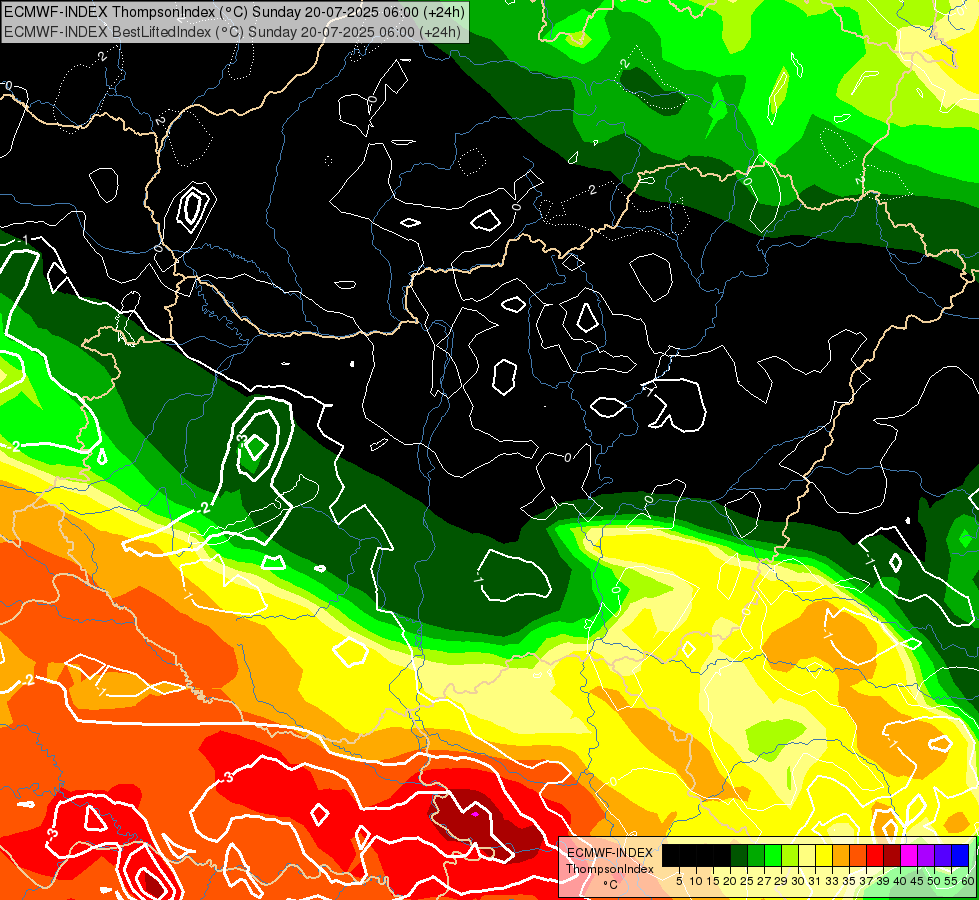Screen dimensions: 979x900
Task: Select the medium green 25–27 legend swatch
Action: click(756, 855)
